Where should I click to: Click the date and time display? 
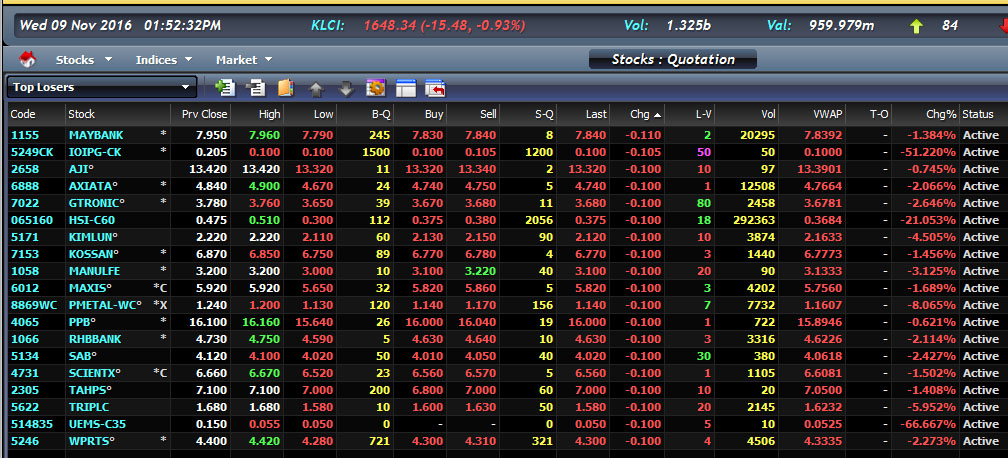click(120, 26)
